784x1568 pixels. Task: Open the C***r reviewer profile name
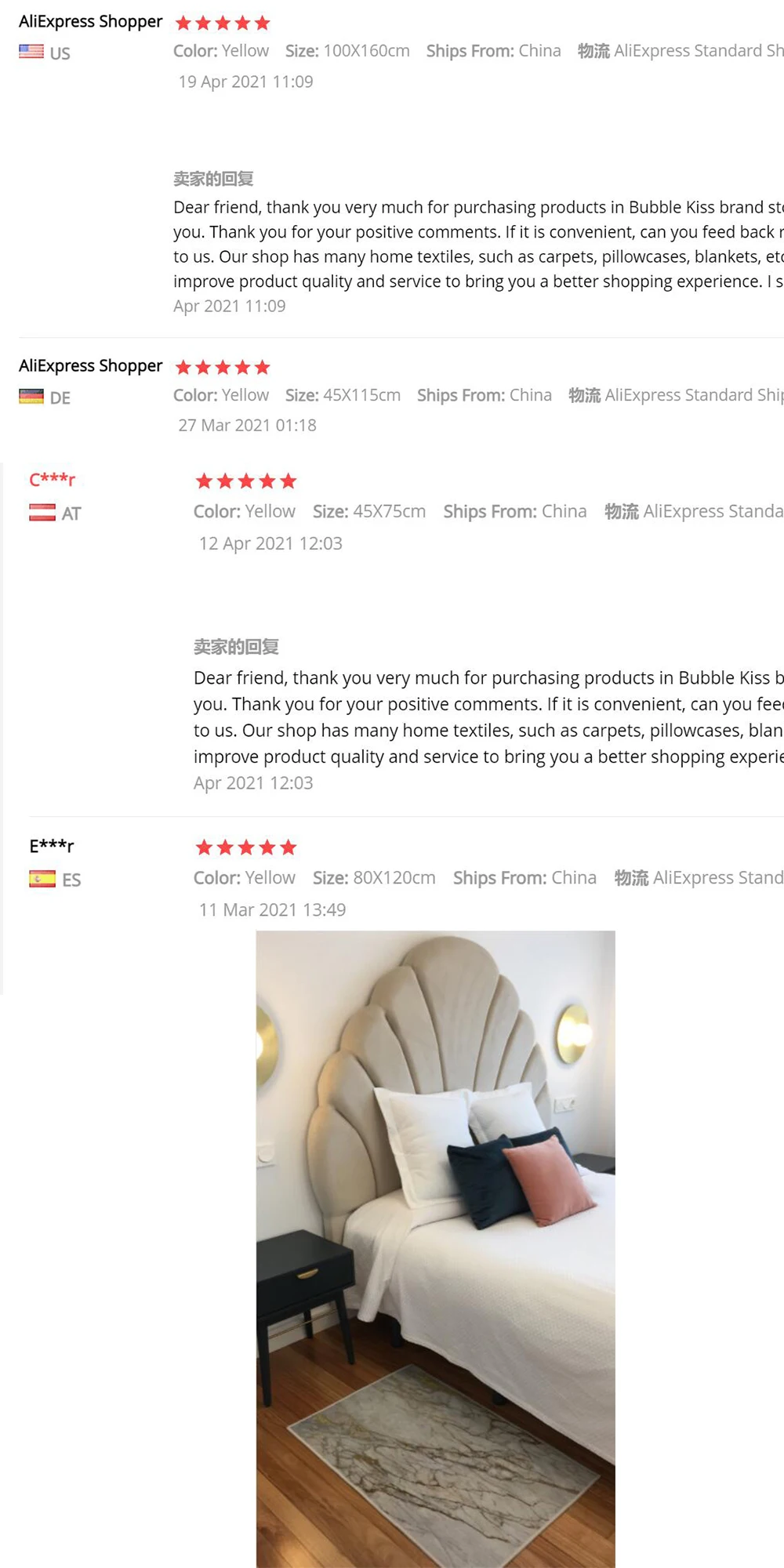(x=53, y=479)
